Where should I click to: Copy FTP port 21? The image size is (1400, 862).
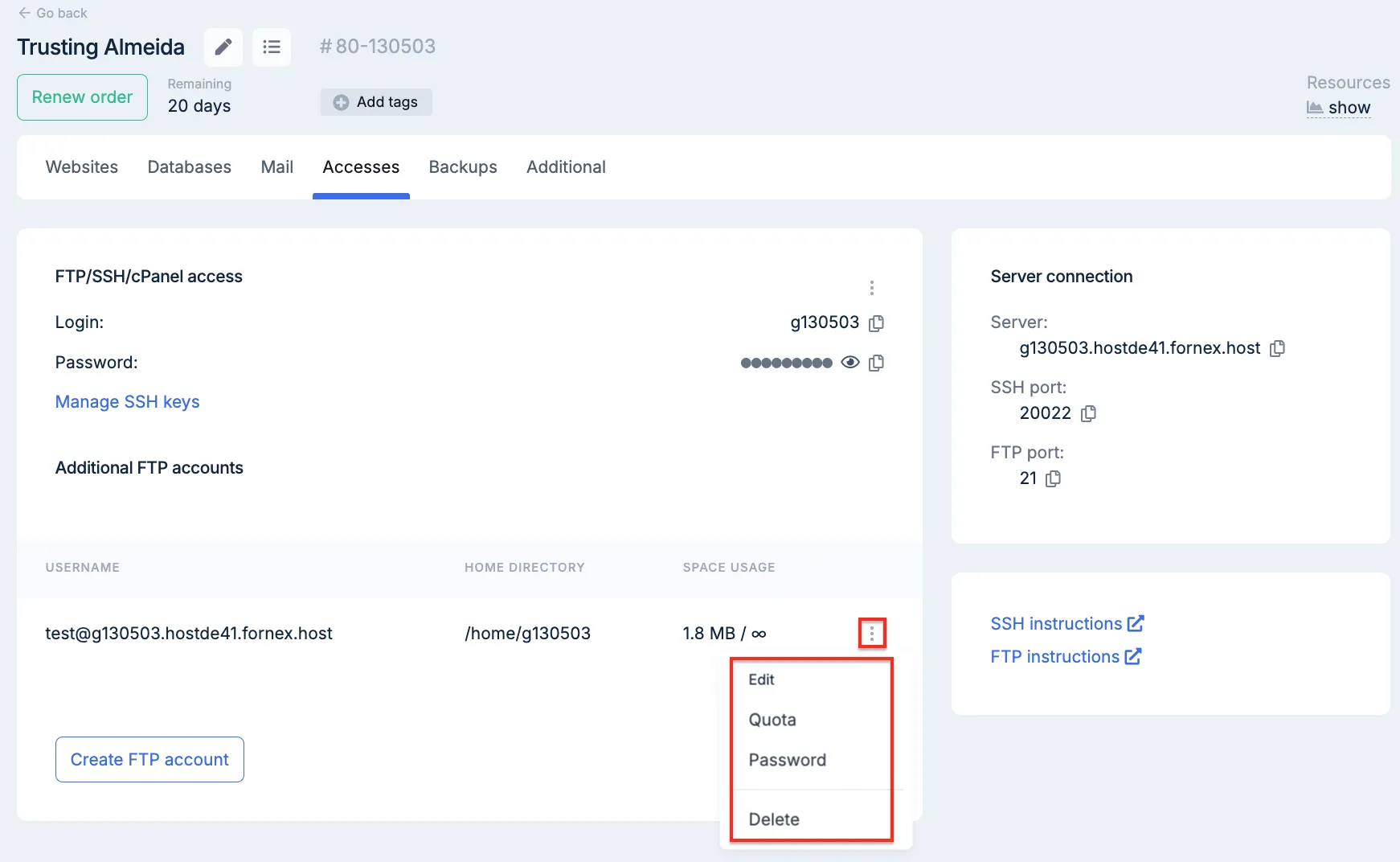click(x=1053, y=478)
